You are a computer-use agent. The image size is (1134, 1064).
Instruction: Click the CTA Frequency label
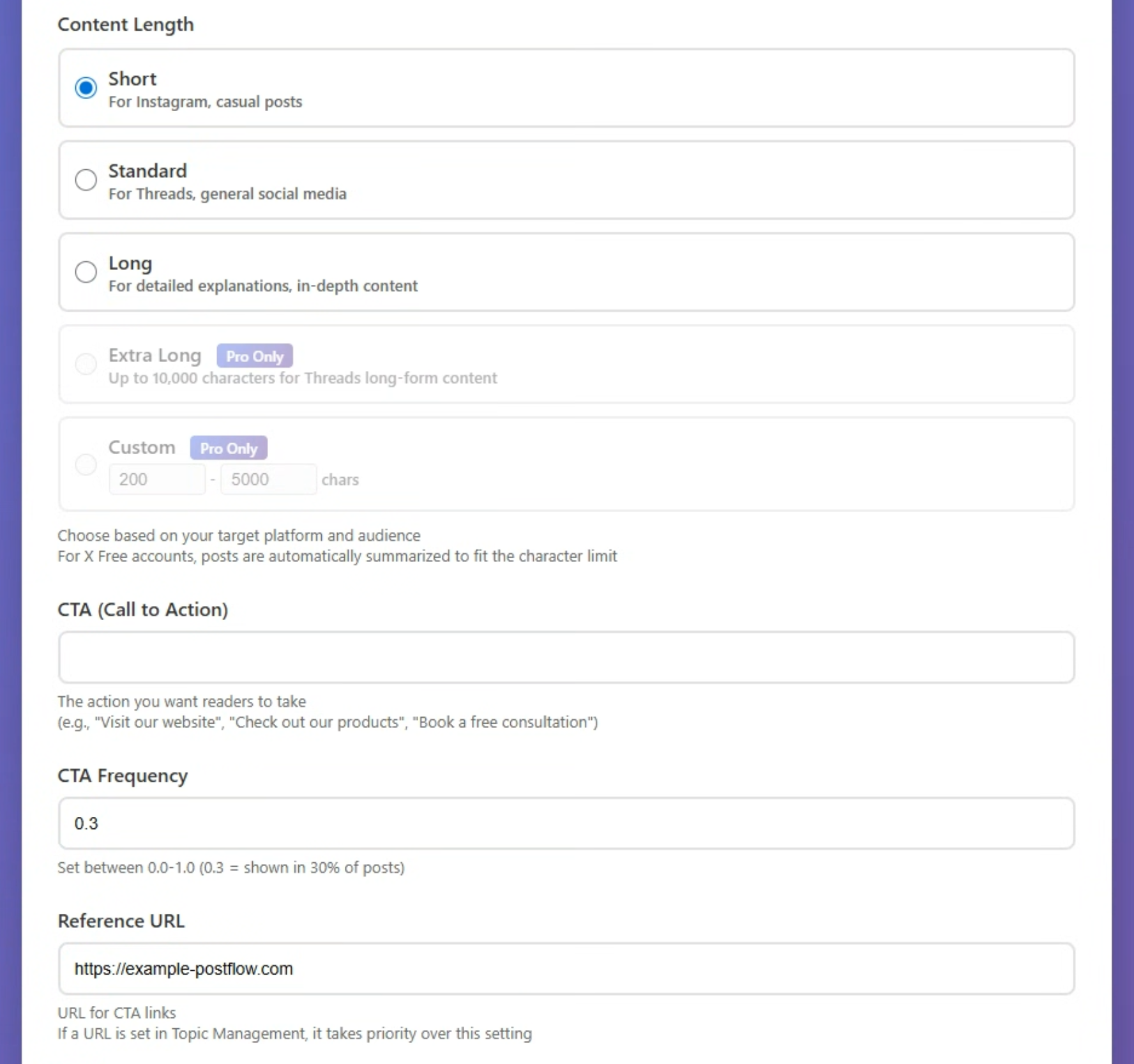pyautogui.click(x=123, y=775)
